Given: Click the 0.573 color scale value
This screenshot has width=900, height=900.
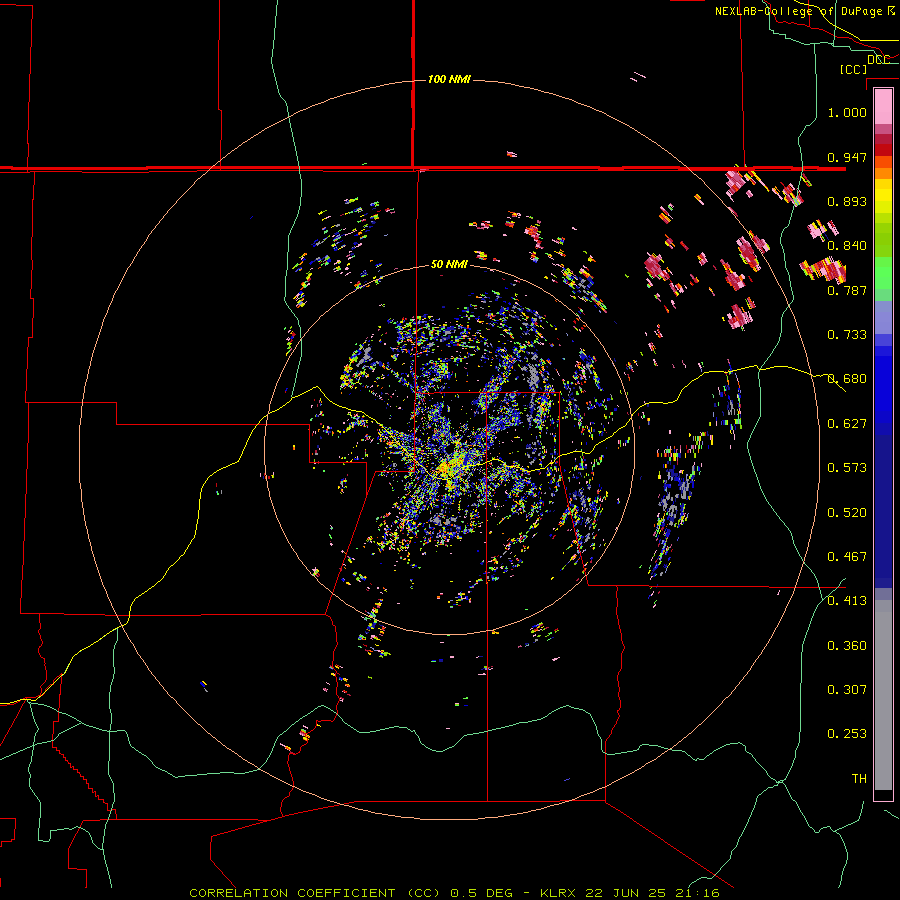Looking at the screenshot, I should click(x=847, y=468).
